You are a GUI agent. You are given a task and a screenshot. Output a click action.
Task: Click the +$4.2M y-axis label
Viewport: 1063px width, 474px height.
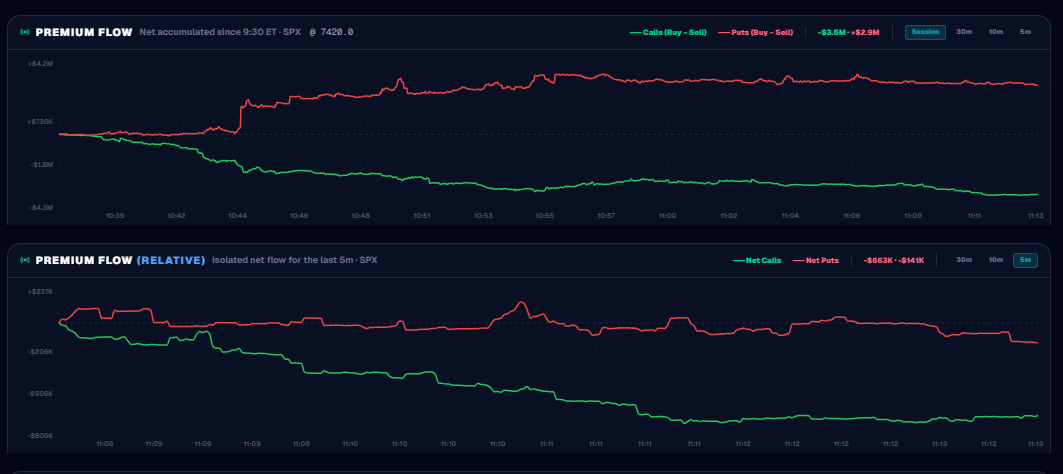(41, 63)
